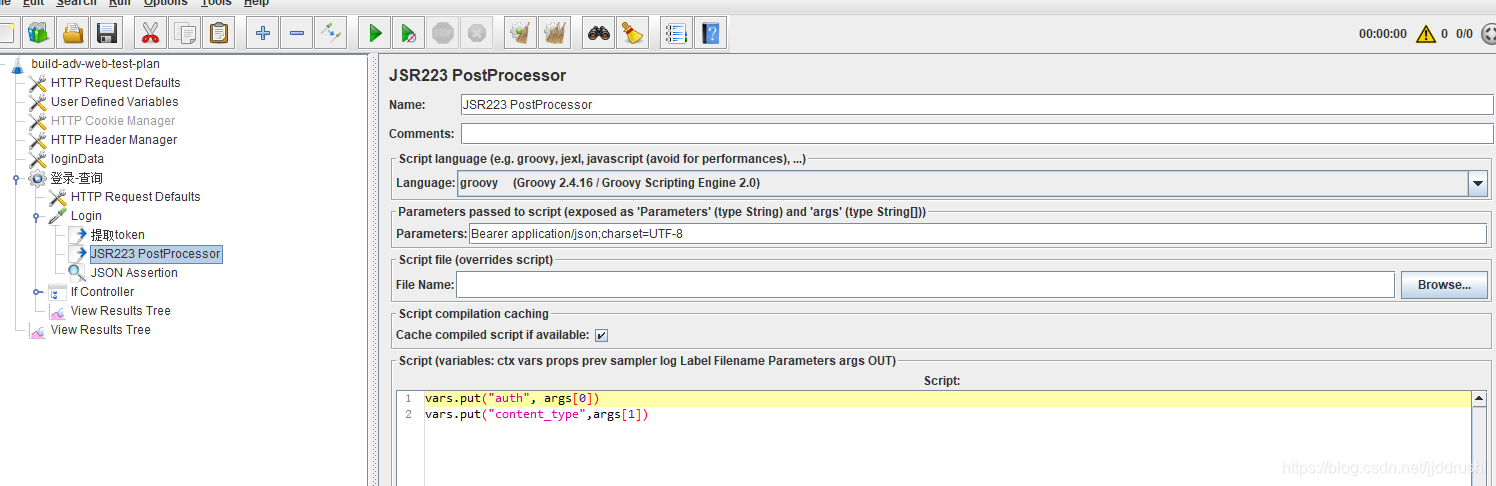
Task: Click the script editor scroll-up arrow
Action: click(1479, 398)
